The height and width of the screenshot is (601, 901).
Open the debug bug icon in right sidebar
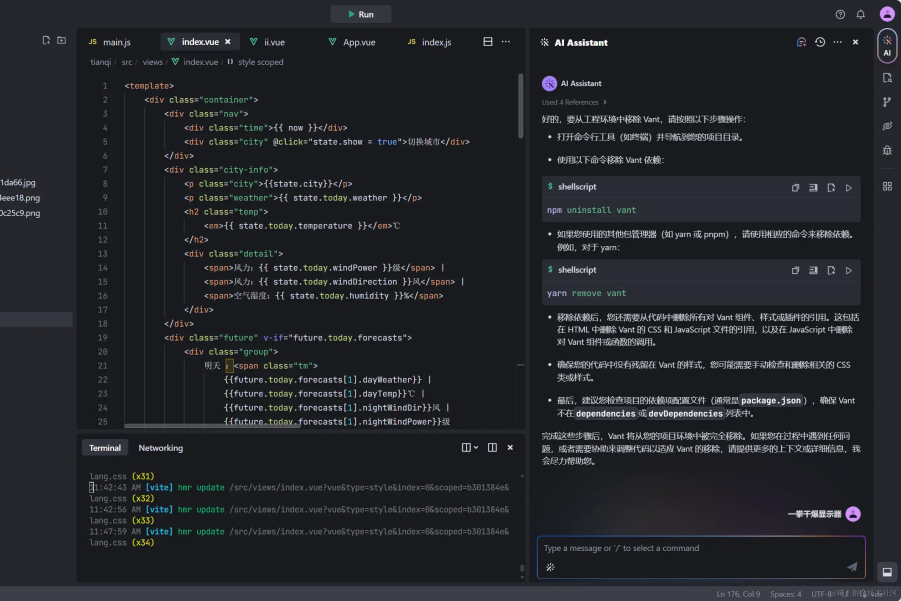point(887,151)
